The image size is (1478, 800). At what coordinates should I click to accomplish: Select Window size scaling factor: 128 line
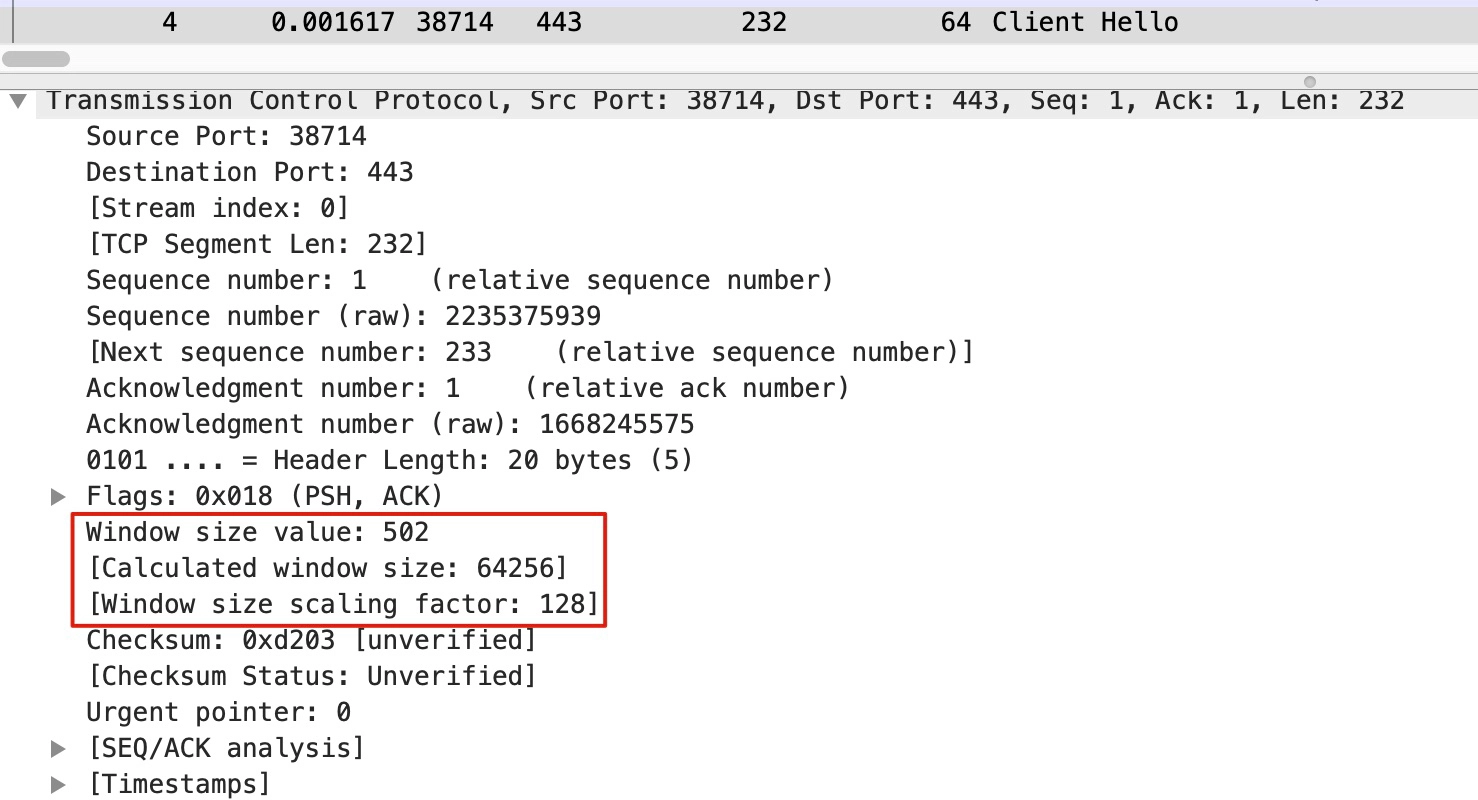point(343,604)
